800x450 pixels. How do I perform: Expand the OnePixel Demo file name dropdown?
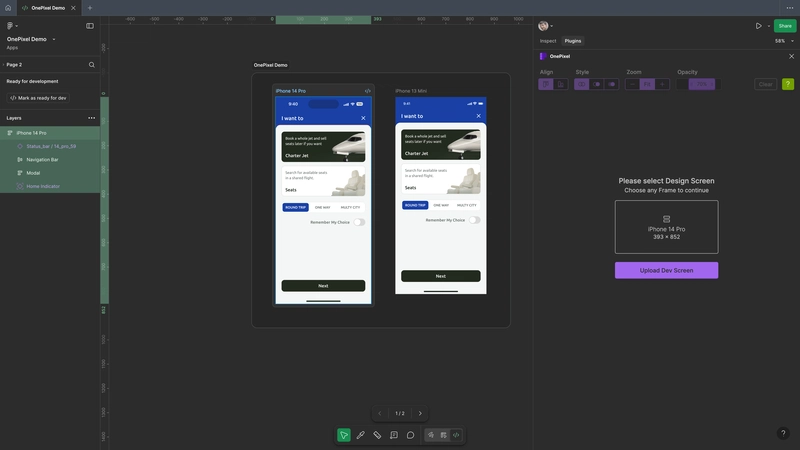coord(54,39)
